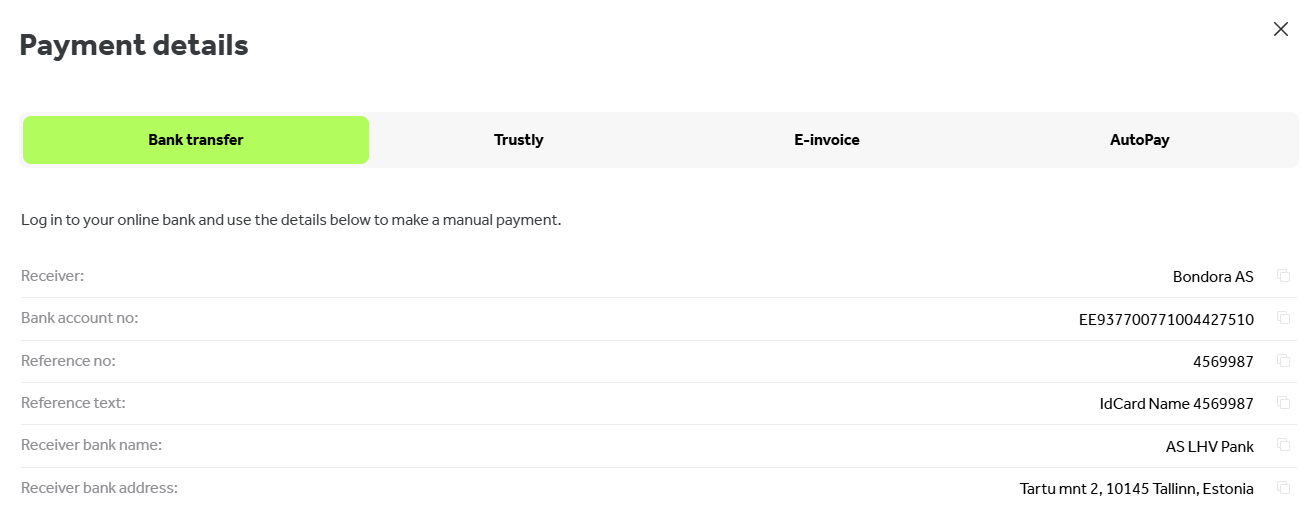
Task: Copy the receiver bank address
Action: coord(1284,488)
